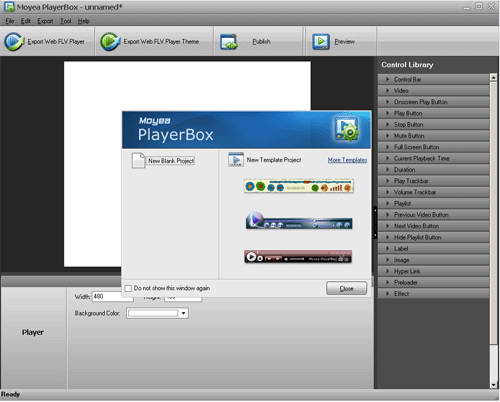Click the Background Color white swatch
The height and width of the screenshot is (402, 500).
click(153, 313)
